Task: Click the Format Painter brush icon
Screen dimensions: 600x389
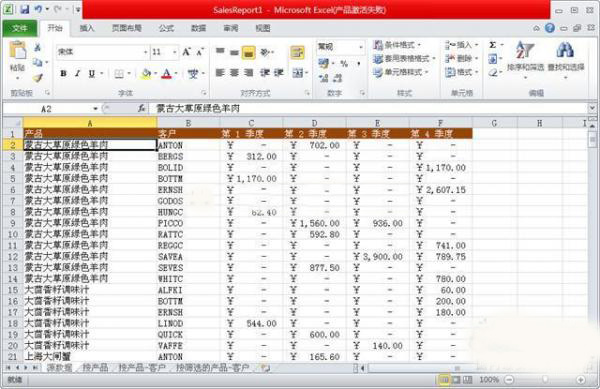Action: point(38,78)
